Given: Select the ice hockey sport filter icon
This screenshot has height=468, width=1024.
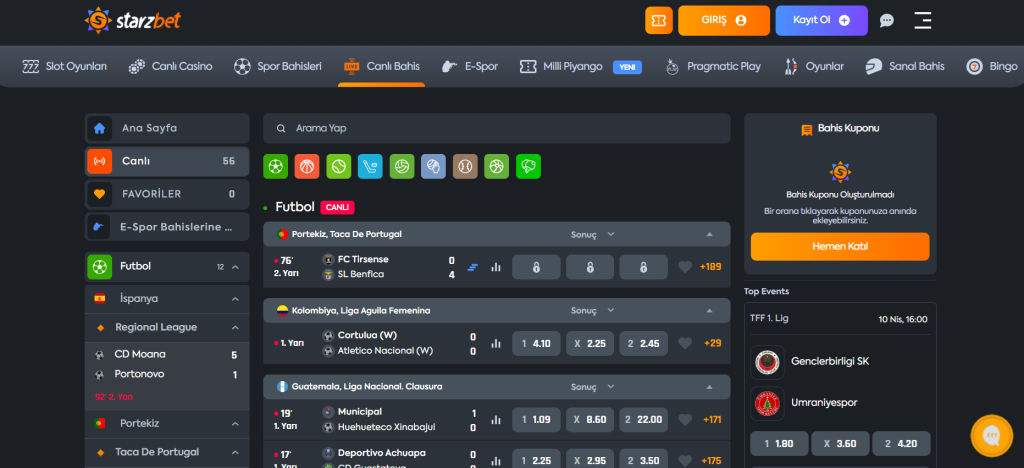Looking at the screenshot, I should tap(370, 166).
